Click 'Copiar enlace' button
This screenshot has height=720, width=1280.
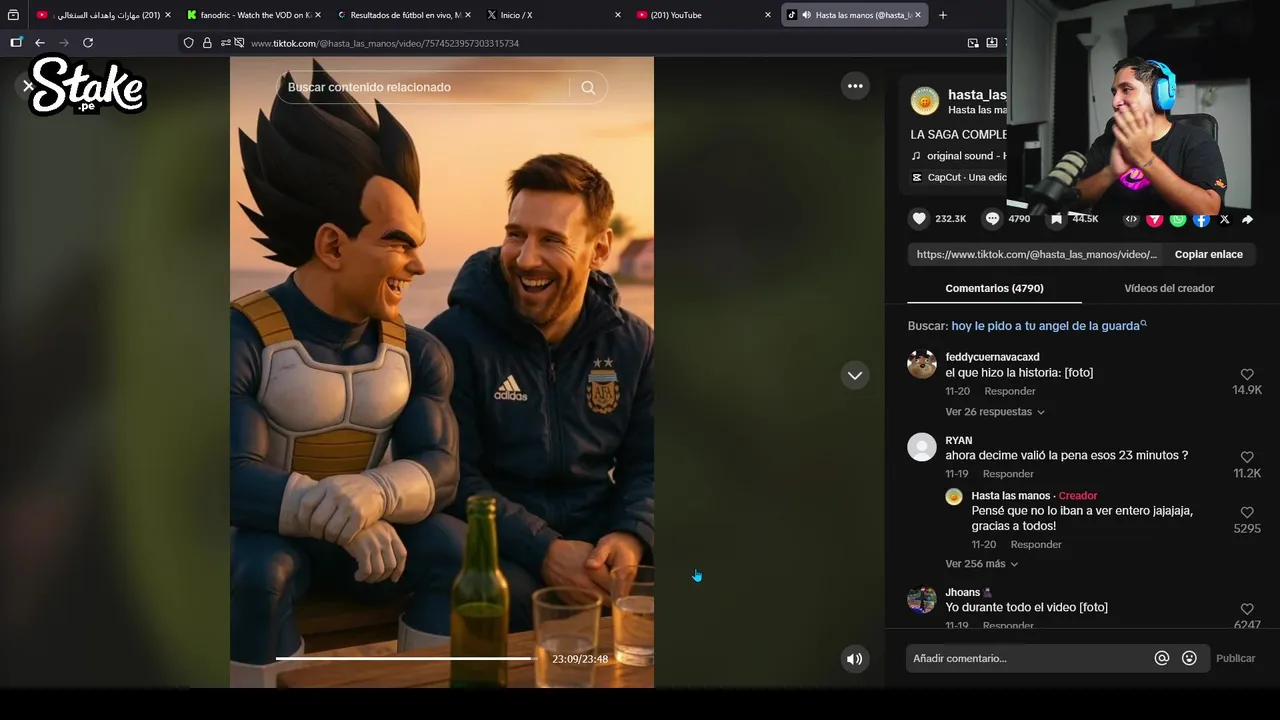click(1208, 254)
